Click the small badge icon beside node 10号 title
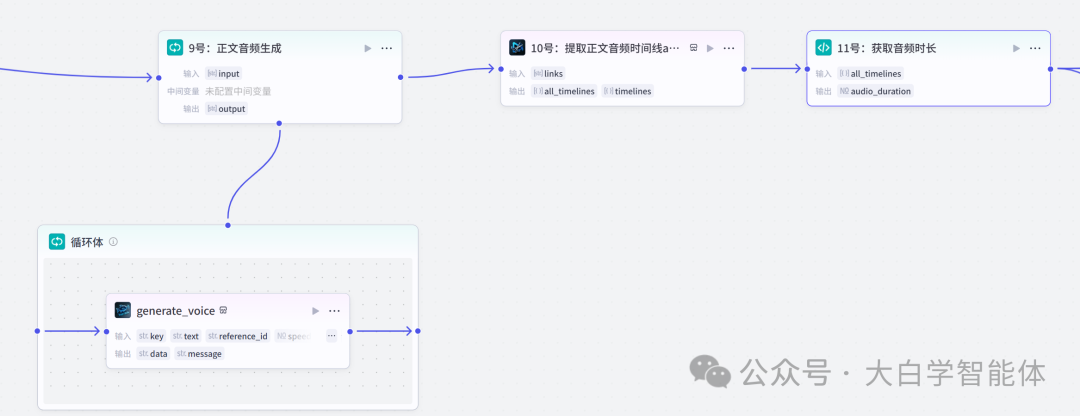Image resolution: width=1080 pixels, height=416 pixels. pyautogui.click(x=694, y=48)
